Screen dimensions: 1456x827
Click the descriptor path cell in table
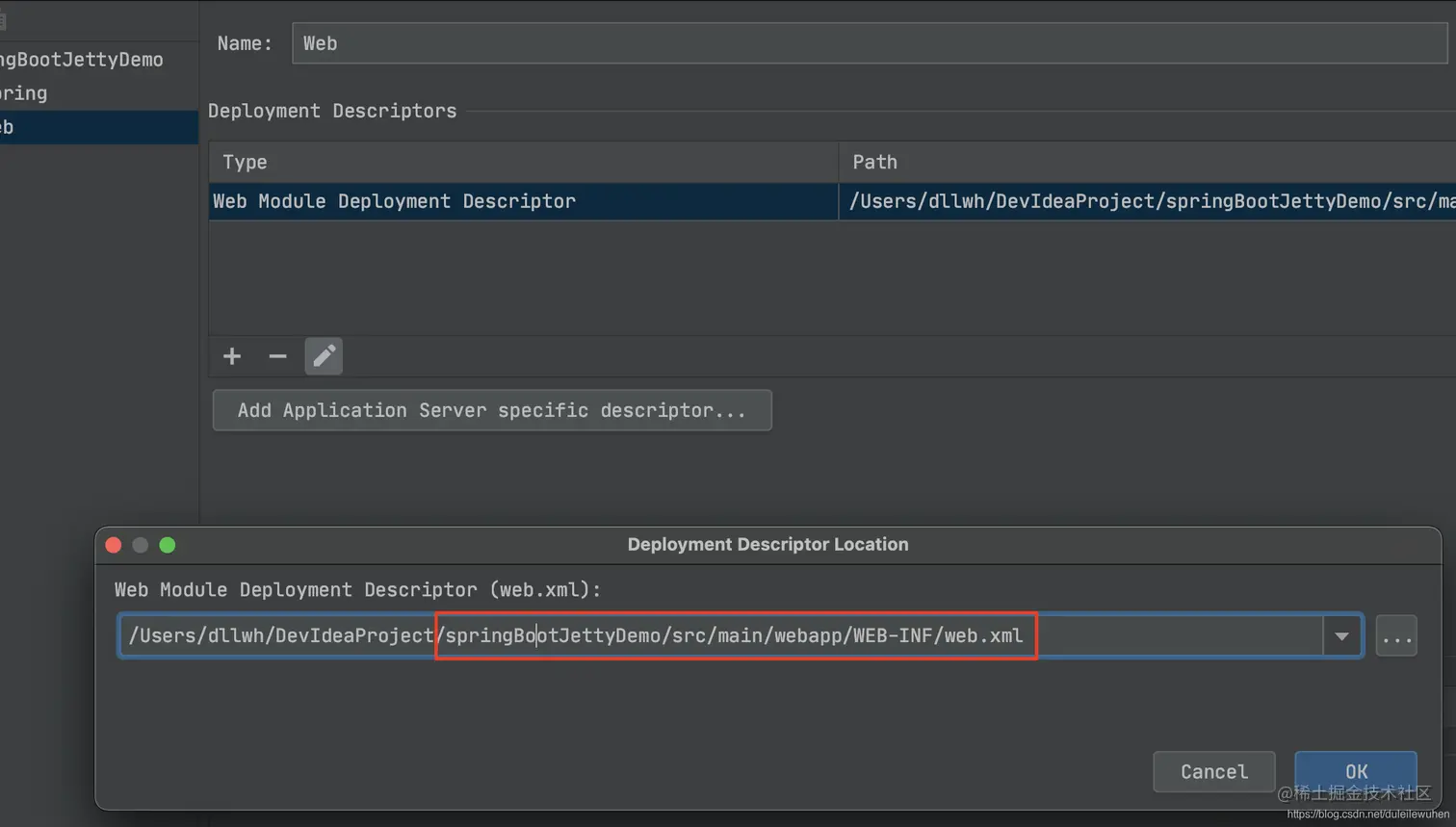[x=1148, y=201]
